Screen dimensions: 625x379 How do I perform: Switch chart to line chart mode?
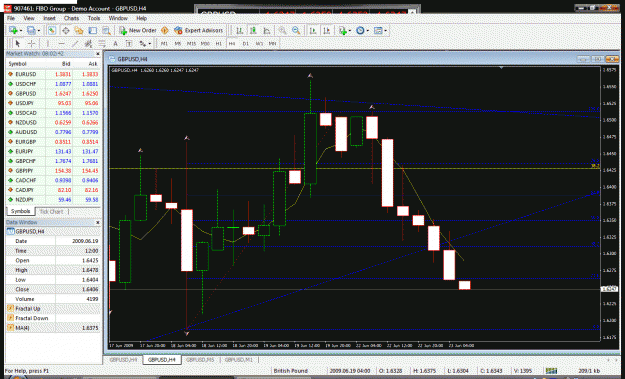click(267, 30)
